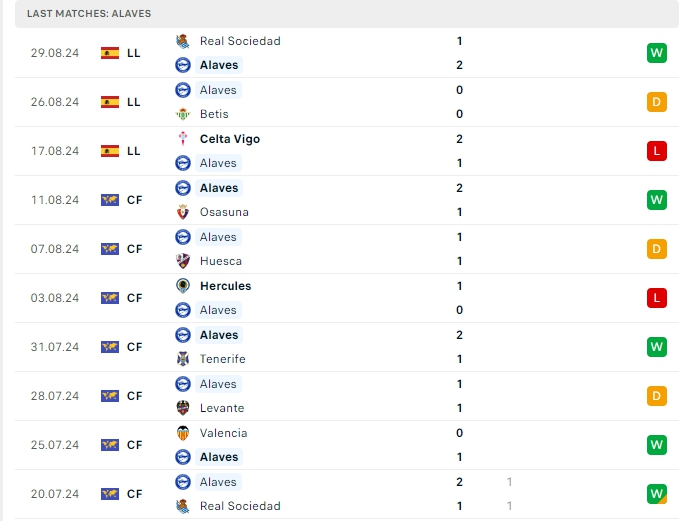The width and height of the screenshot is (691, 521).
Task: Click the Valencia club crest icon
Action: (183, 433)
